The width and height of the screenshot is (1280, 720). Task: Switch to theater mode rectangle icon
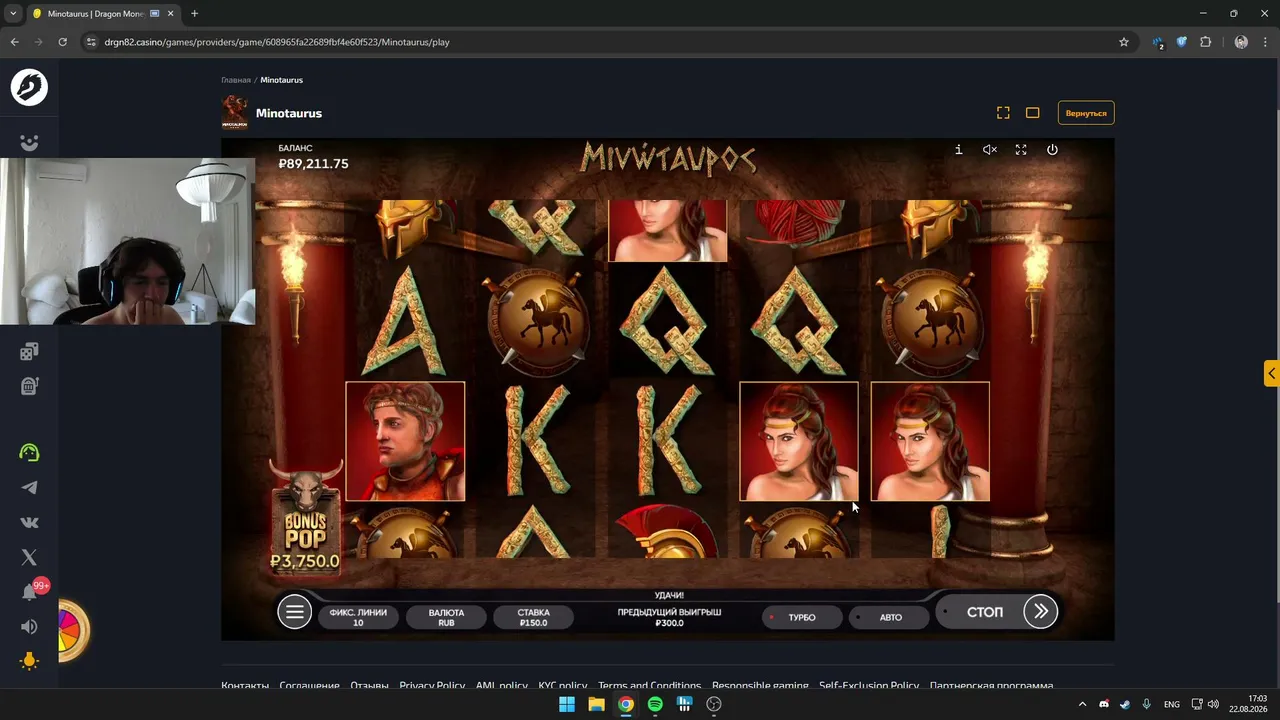1033,113
